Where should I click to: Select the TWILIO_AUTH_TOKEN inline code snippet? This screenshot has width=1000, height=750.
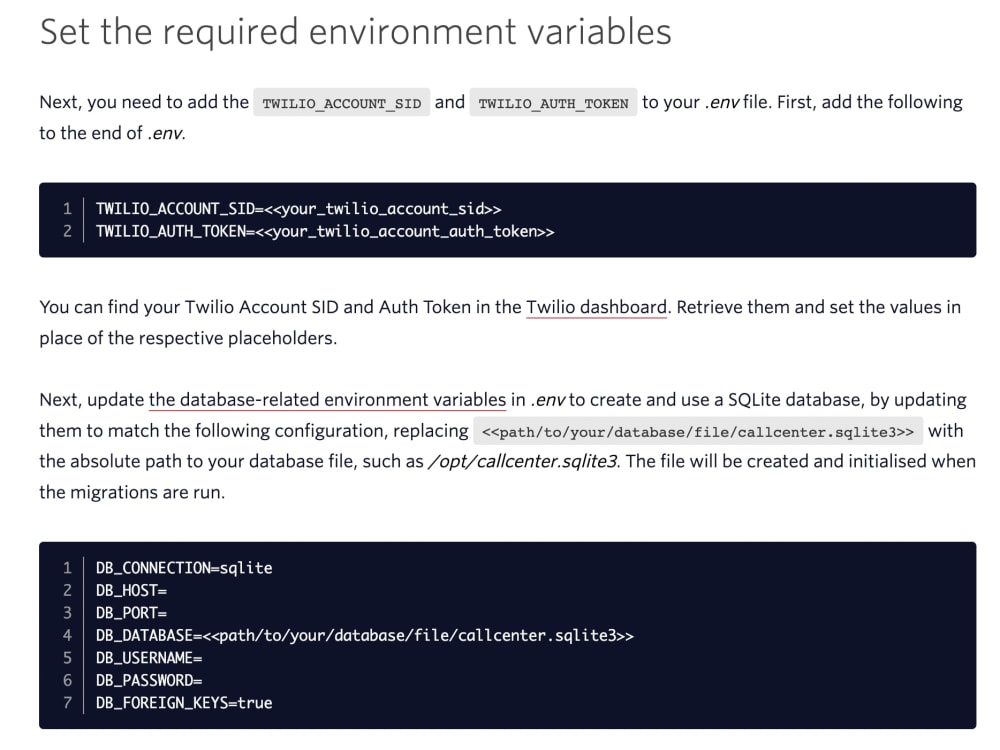(554, 102)
